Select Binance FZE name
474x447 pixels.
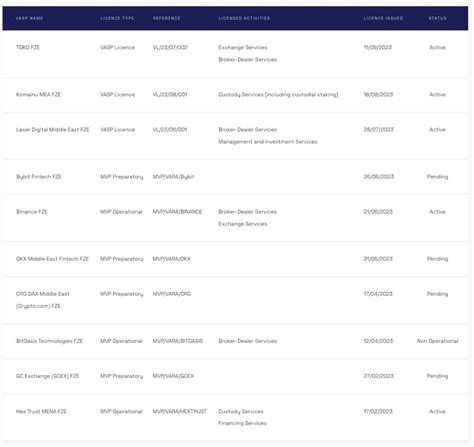(32, 212)
